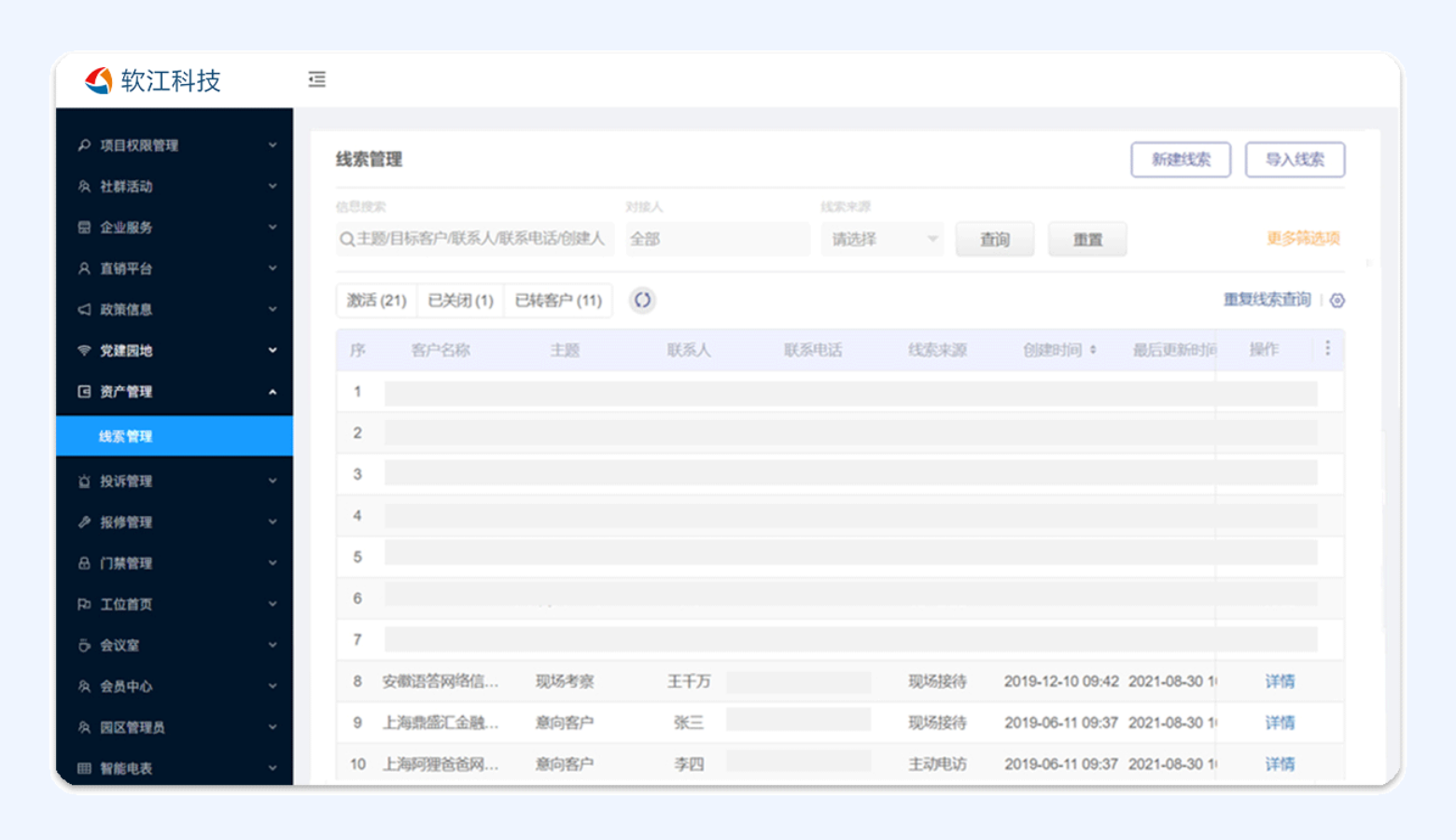Click the 项目权限管理 key icon
This screenshot has width=1456, height=840.
84,146
